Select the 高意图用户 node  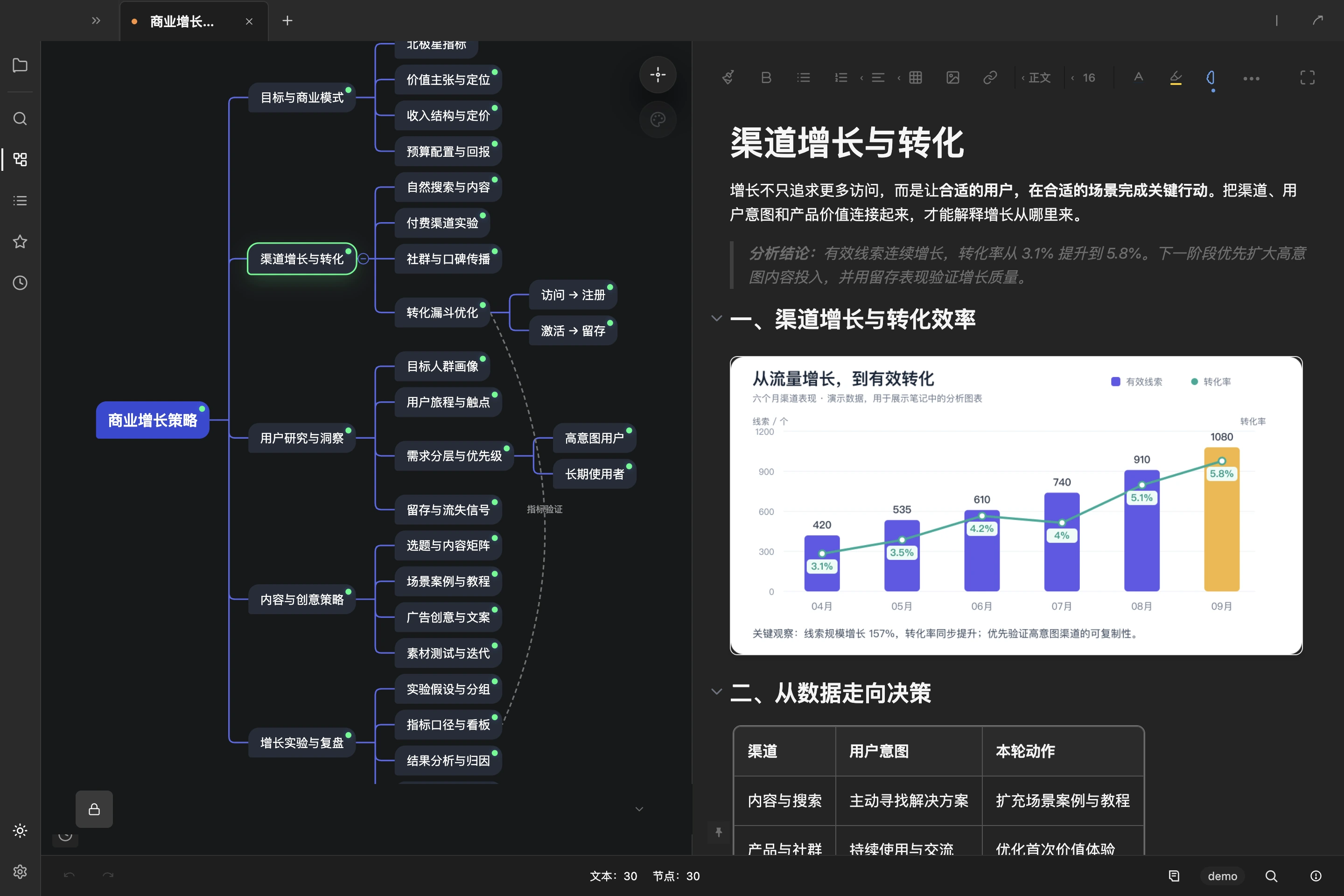tap(594, 438)
